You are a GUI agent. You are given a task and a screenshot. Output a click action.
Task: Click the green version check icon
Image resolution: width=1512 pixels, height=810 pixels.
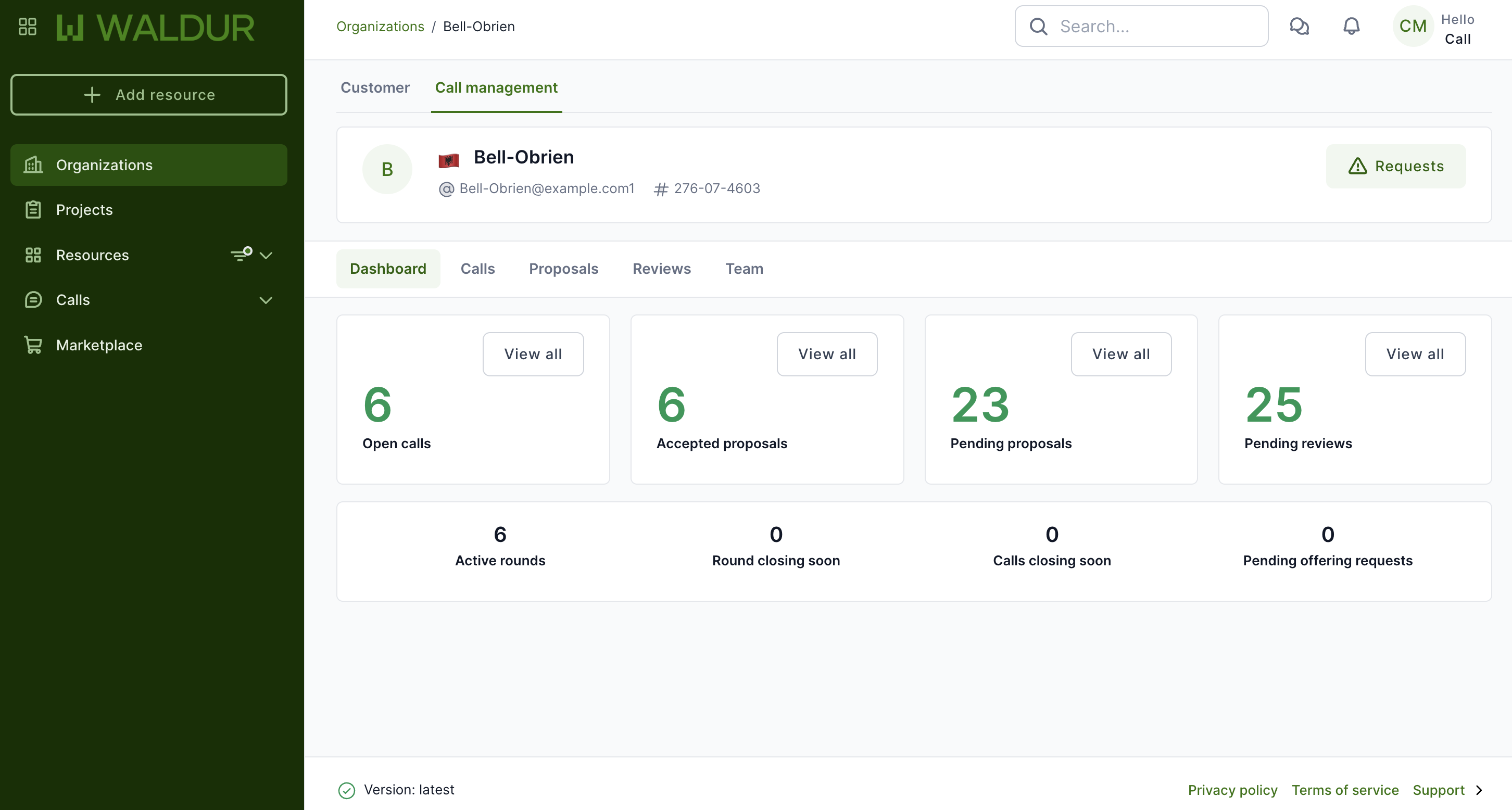346,790
